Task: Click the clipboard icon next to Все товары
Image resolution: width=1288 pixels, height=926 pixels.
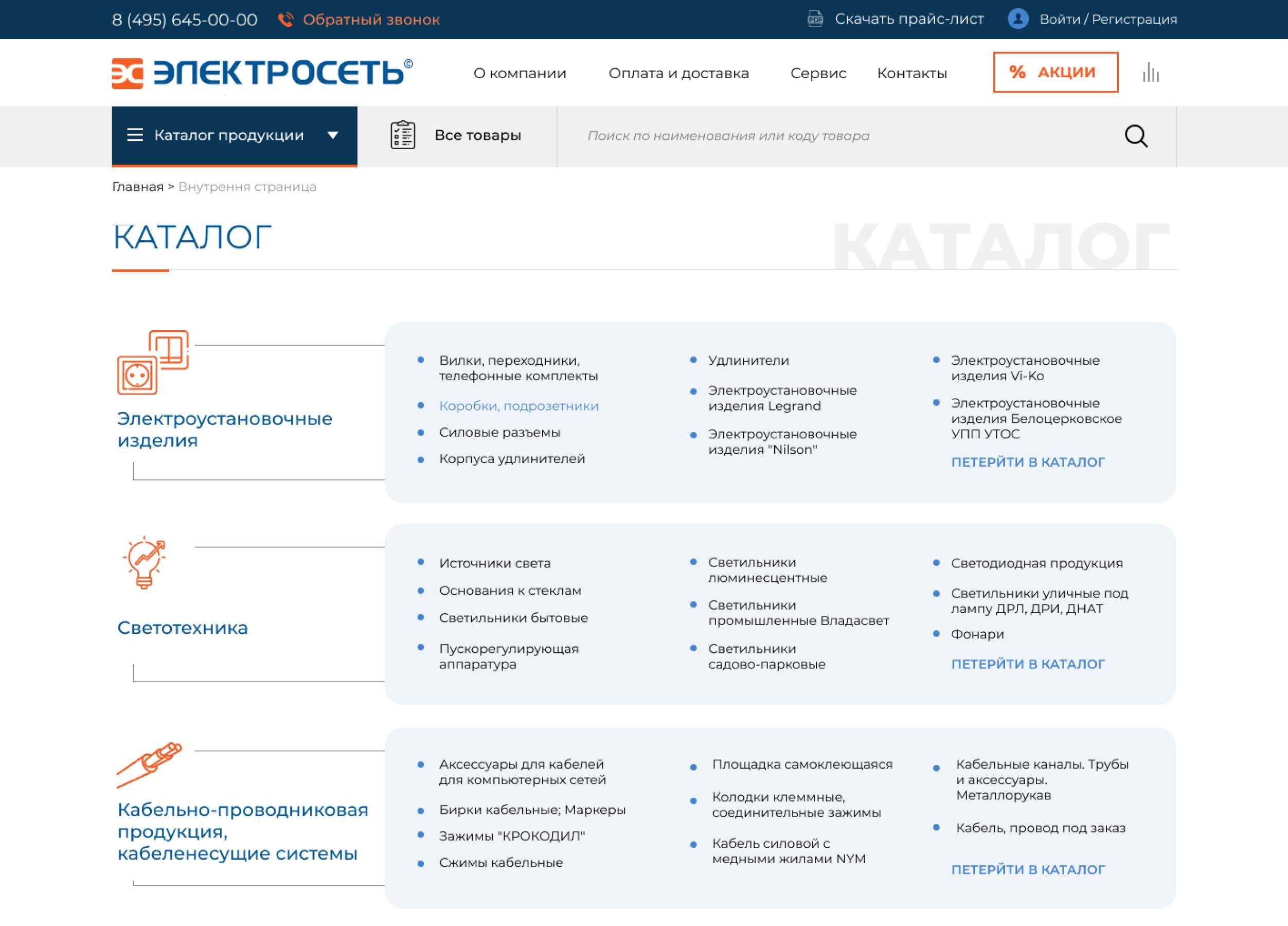Action: (402, 135)
